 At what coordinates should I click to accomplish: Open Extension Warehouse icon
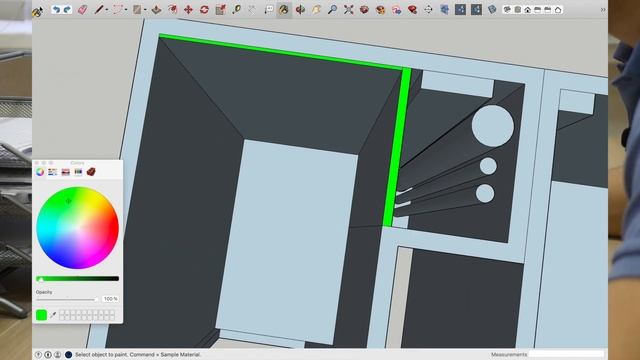pyautogui.click(x=380, y=9)
